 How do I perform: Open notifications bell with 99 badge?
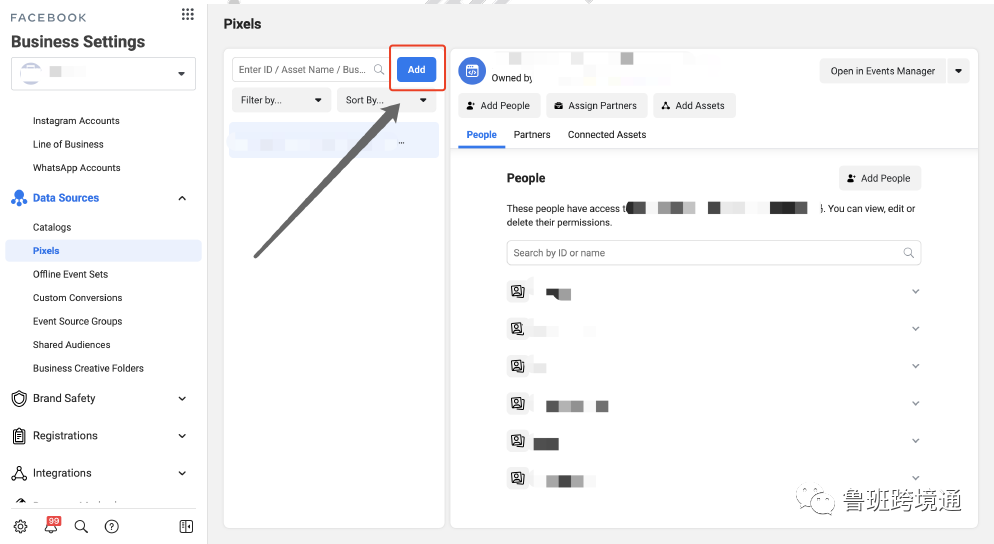click(51, 525)
